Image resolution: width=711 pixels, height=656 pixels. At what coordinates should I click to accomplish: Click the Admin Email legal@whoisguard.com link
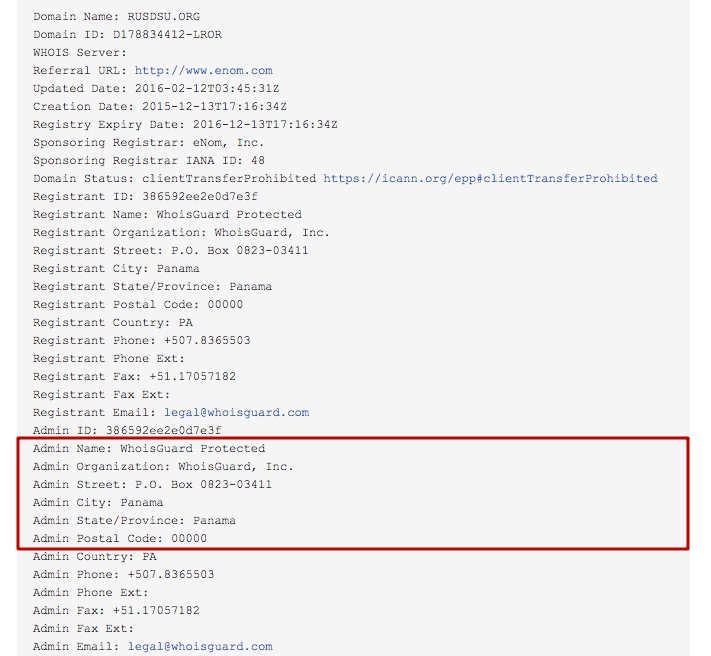(x=200, y=646)
